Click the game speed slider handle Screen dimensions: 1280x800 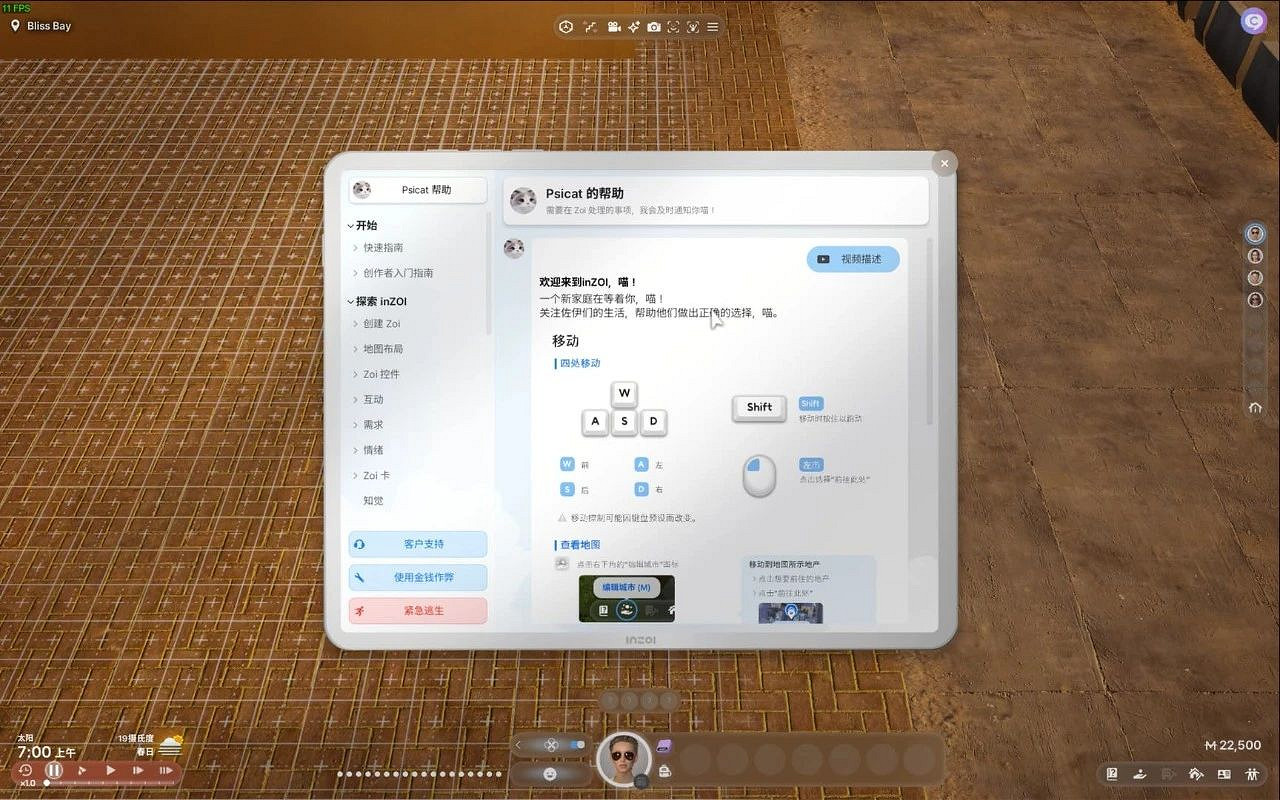coord(45,783)
